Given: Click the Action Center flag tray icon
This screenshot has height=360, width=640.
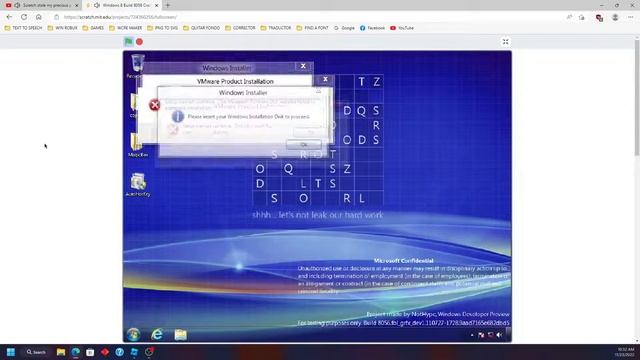Looking at the screenshot, I should (481, 335).
